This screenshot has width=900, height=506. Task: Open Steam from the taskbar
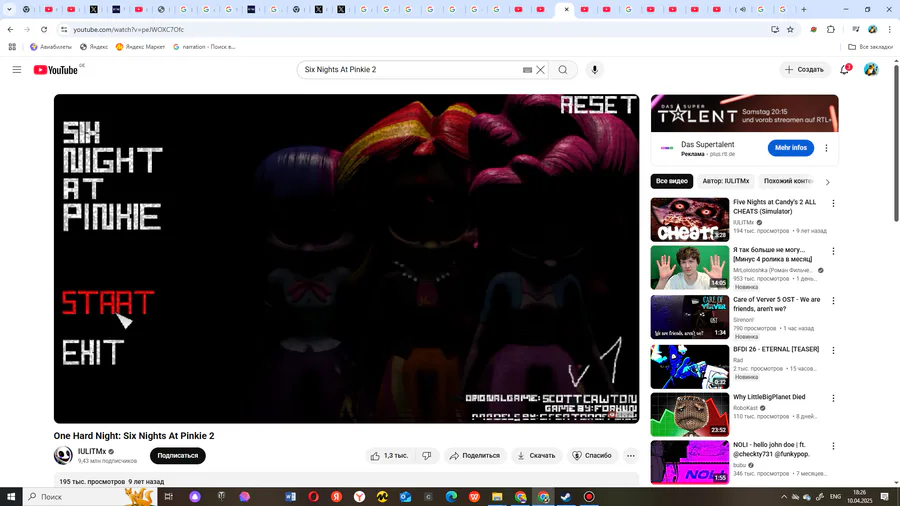(566, 497)
